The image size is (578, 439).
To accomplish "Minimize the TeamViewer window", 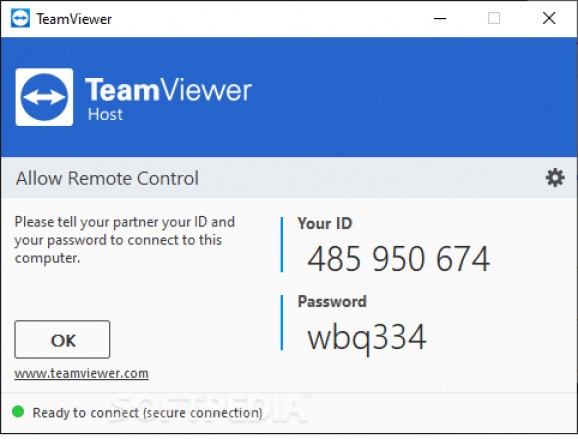I will pos(440,18).
